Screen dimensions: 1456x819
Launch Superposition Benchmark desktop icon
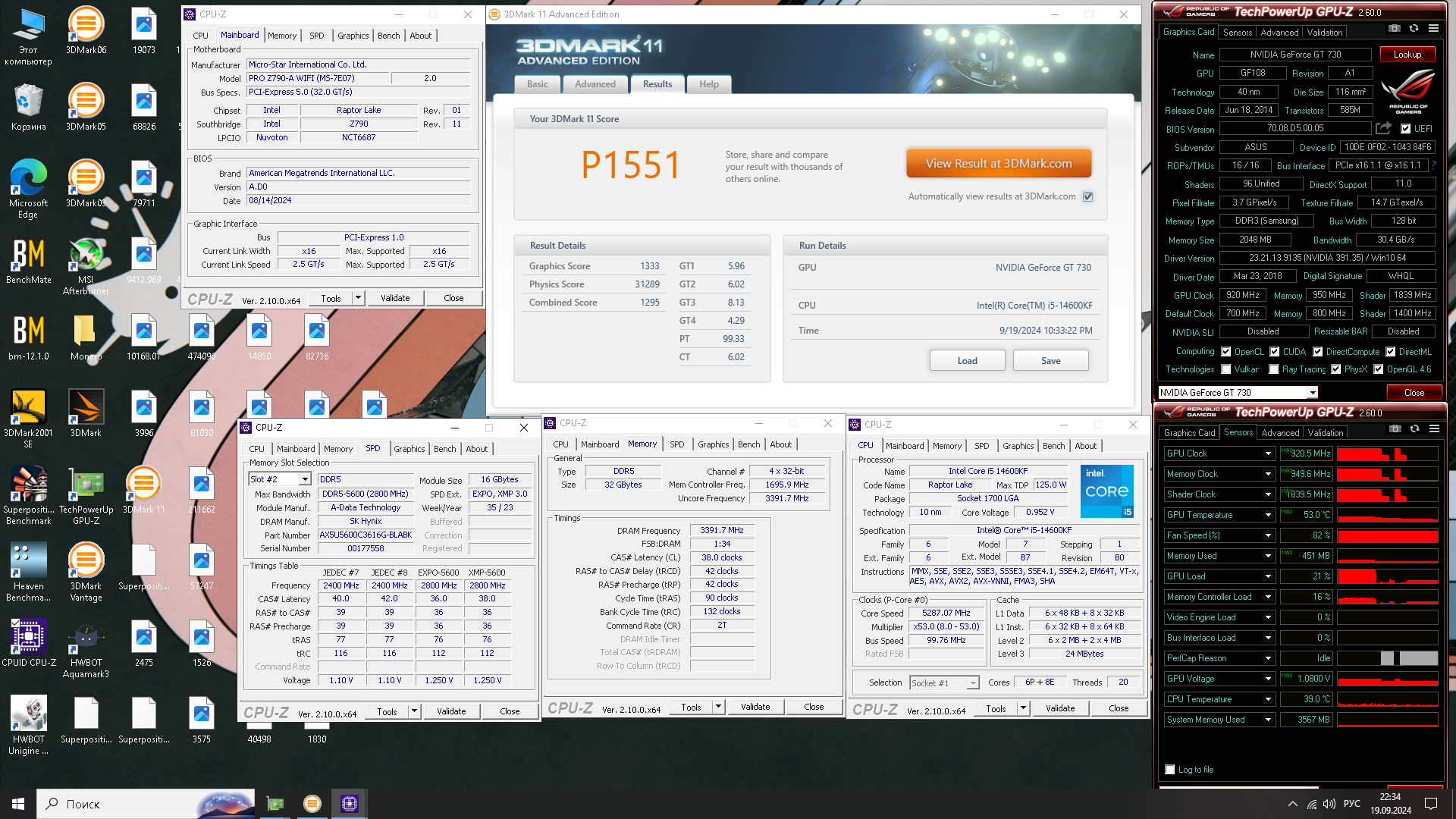(28, 495)
